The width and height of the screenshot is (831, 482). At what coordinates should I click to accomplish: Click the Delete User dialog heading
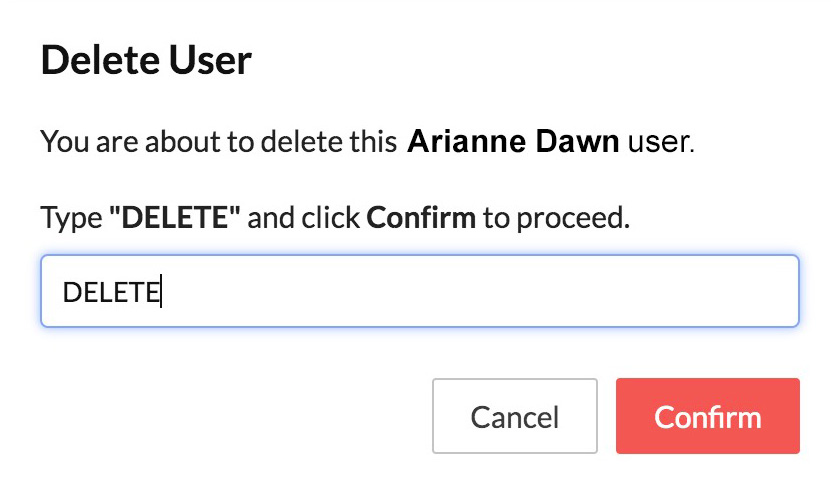(146, 60)
